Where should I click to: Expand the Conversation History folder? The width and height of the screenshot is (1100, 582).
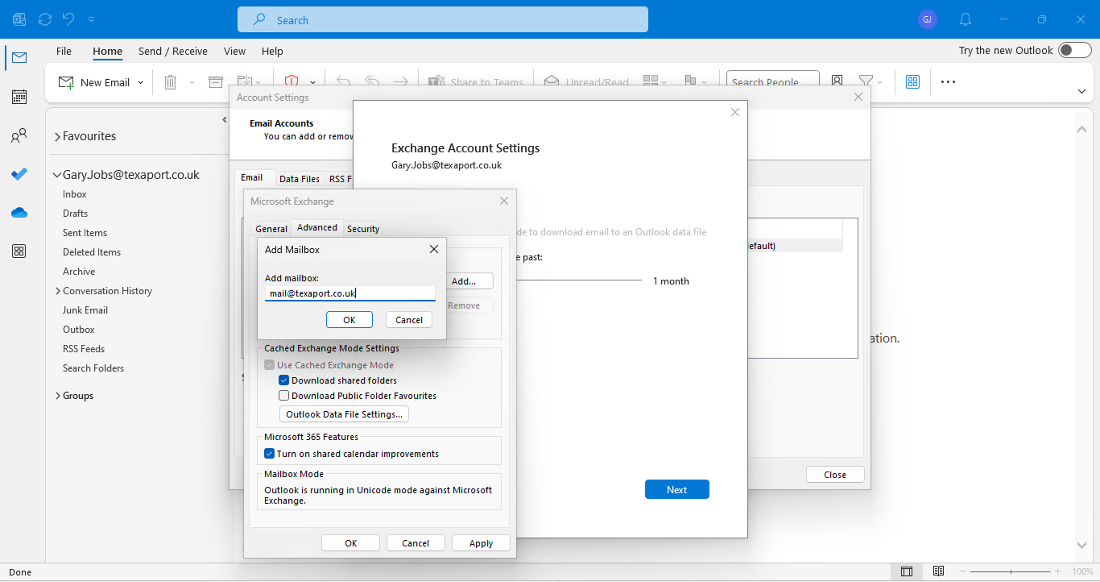tap(57, 290)
